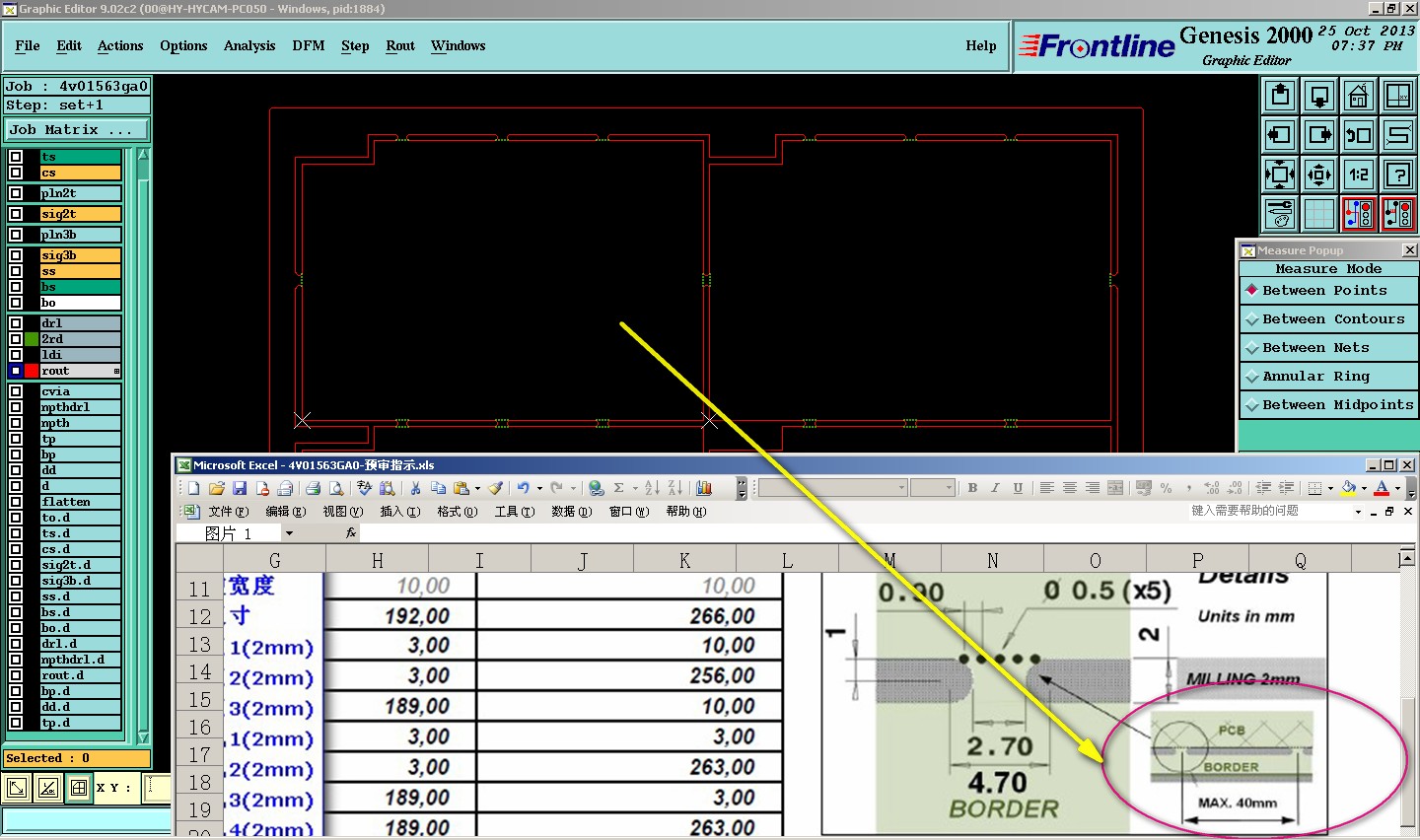Image resolution: width=1420 pixels, height=840 pixels.
Task: Expand Excel Paste options dropdown arrow
Action: coord(477,488)
